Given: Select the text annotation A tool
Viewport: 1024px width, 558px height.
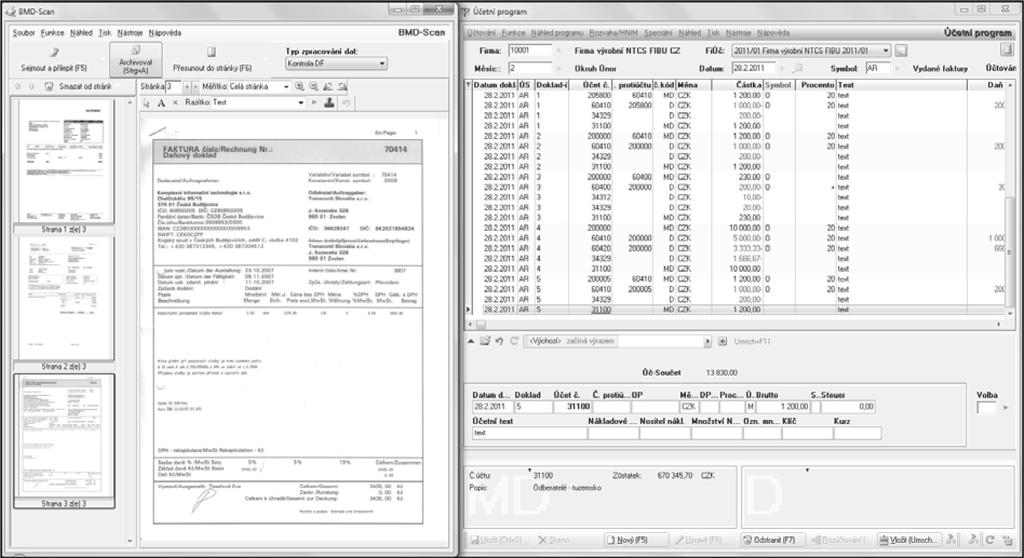Looking at the screenshot, I should pos(161,103).
